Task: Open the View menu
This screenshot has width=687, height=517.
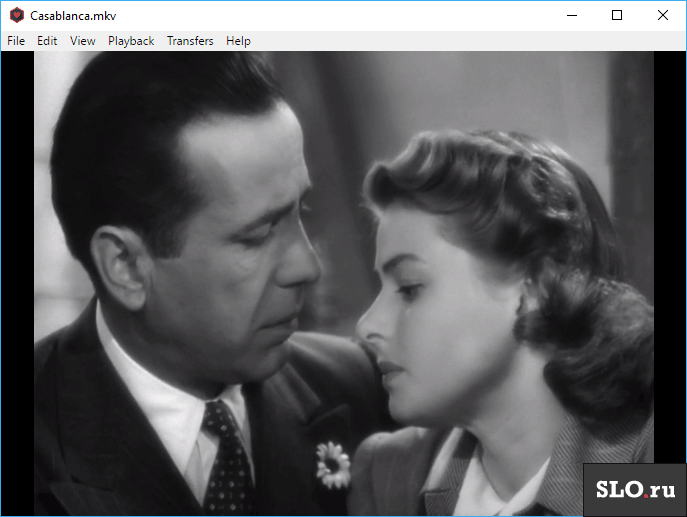Action: 82,41
